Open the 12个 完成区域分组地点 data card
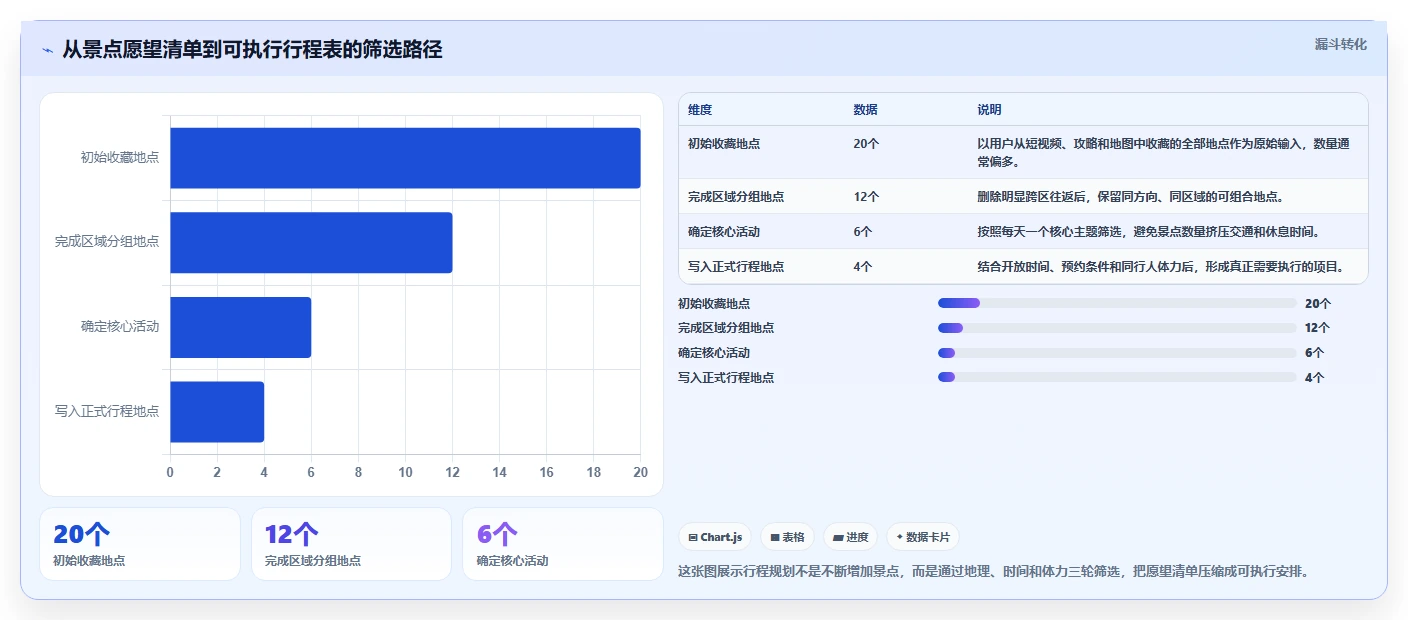 [x=352, y=544]
